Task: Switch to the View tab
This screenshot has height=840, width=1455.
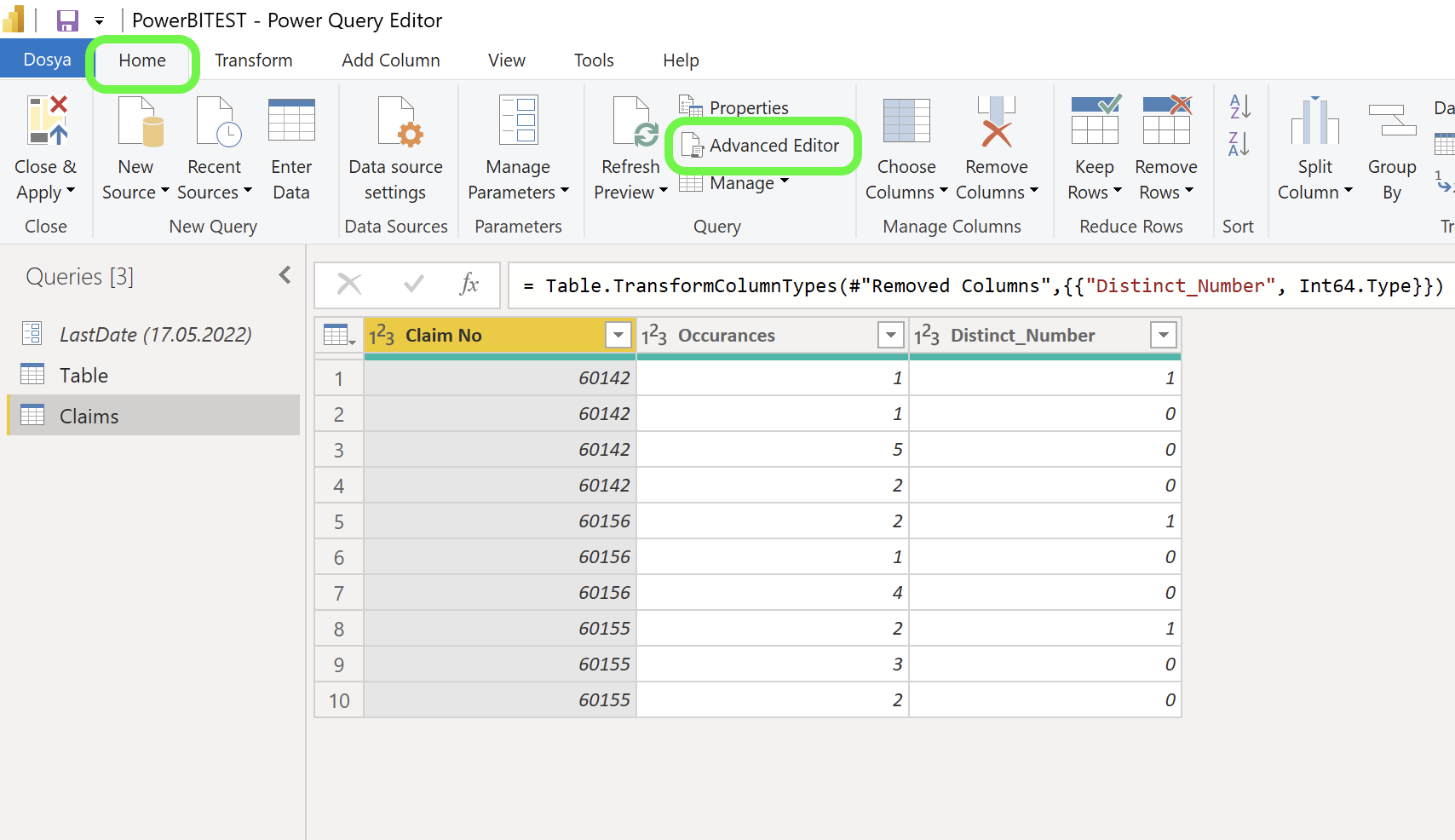Action: (x=507, y=60)
